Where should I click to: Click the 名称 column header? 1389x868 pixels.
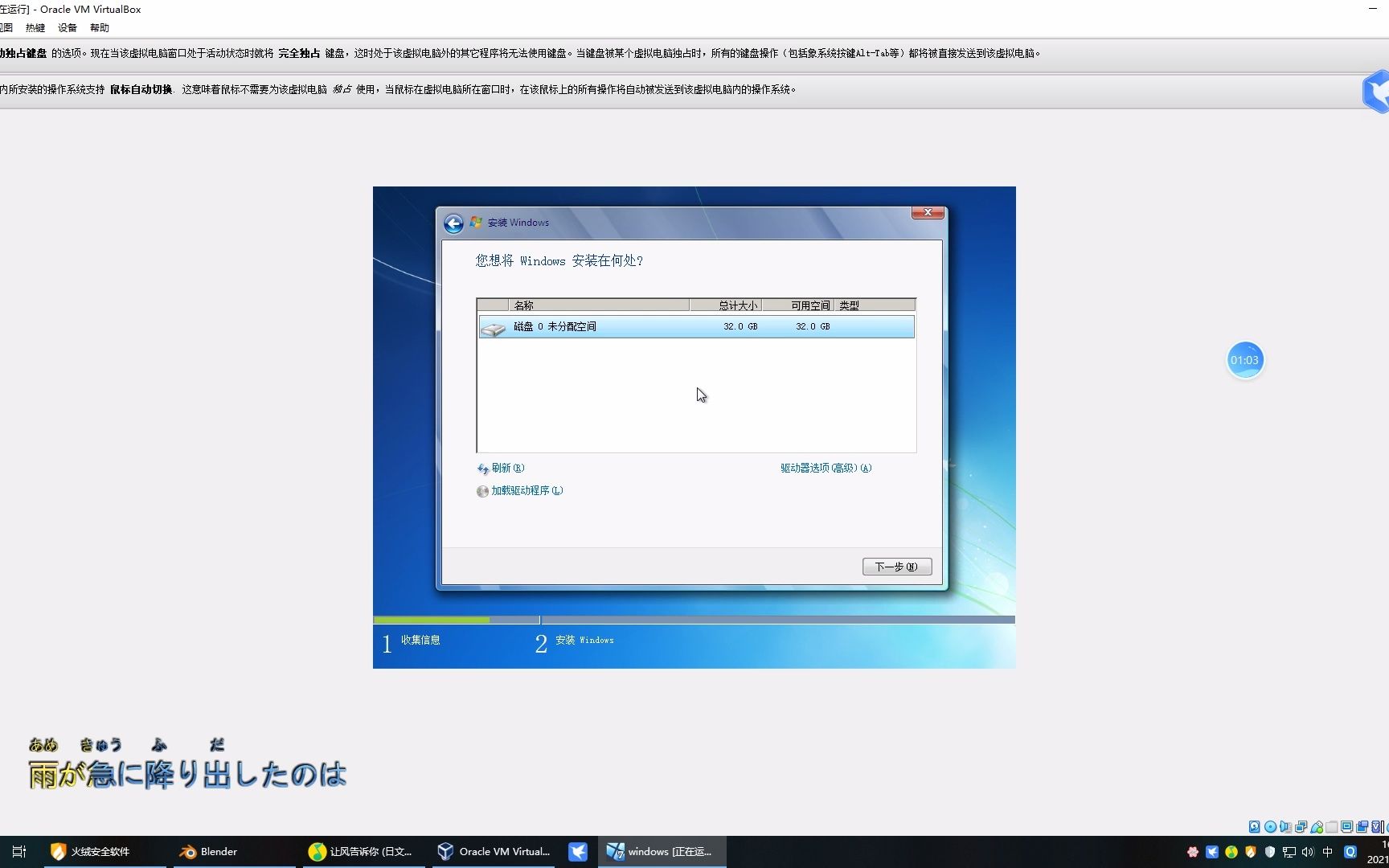coord(599,305)
